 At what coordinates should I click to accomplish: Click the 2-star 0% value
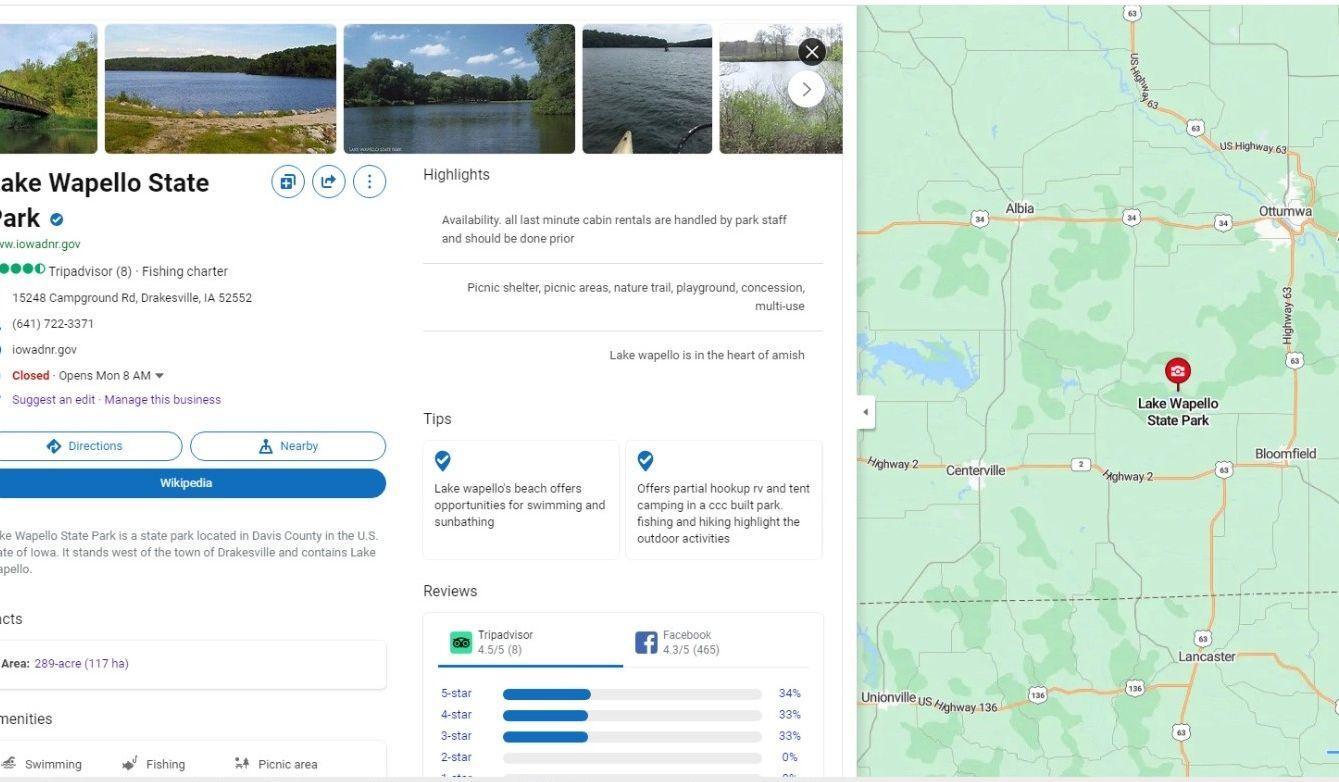pyautogui.click(x=790, y=758)
